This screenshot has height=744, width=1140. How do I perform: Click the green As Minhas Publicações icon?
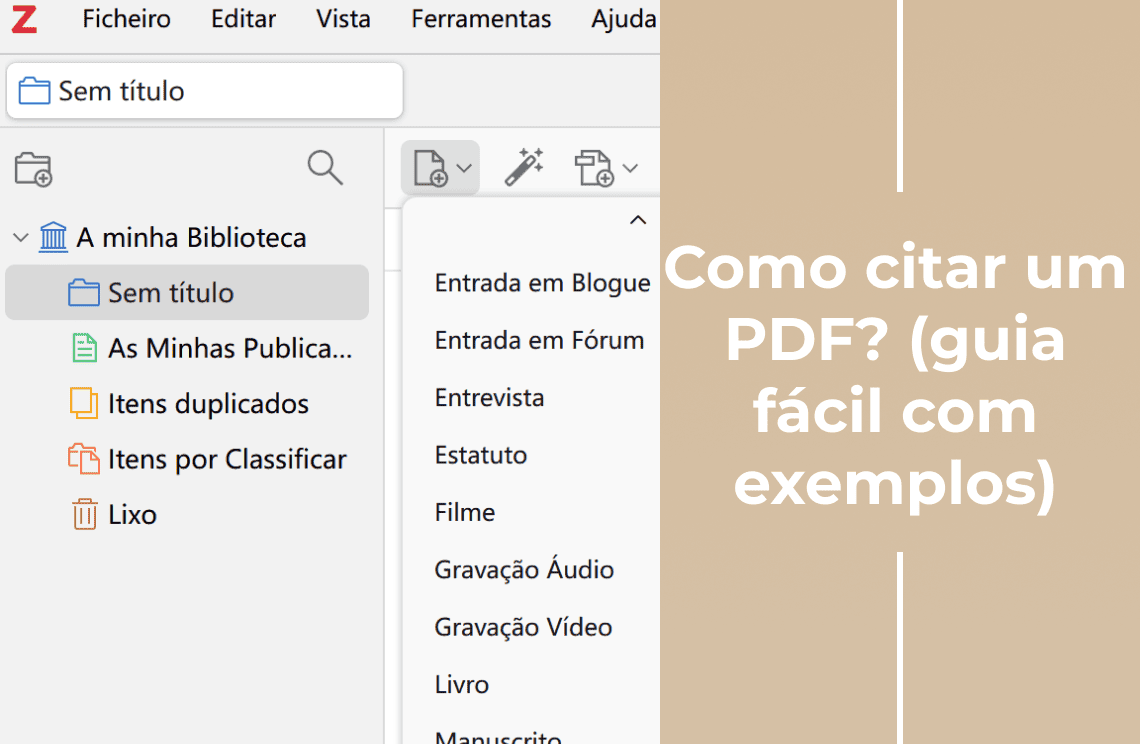coord(84,348)
